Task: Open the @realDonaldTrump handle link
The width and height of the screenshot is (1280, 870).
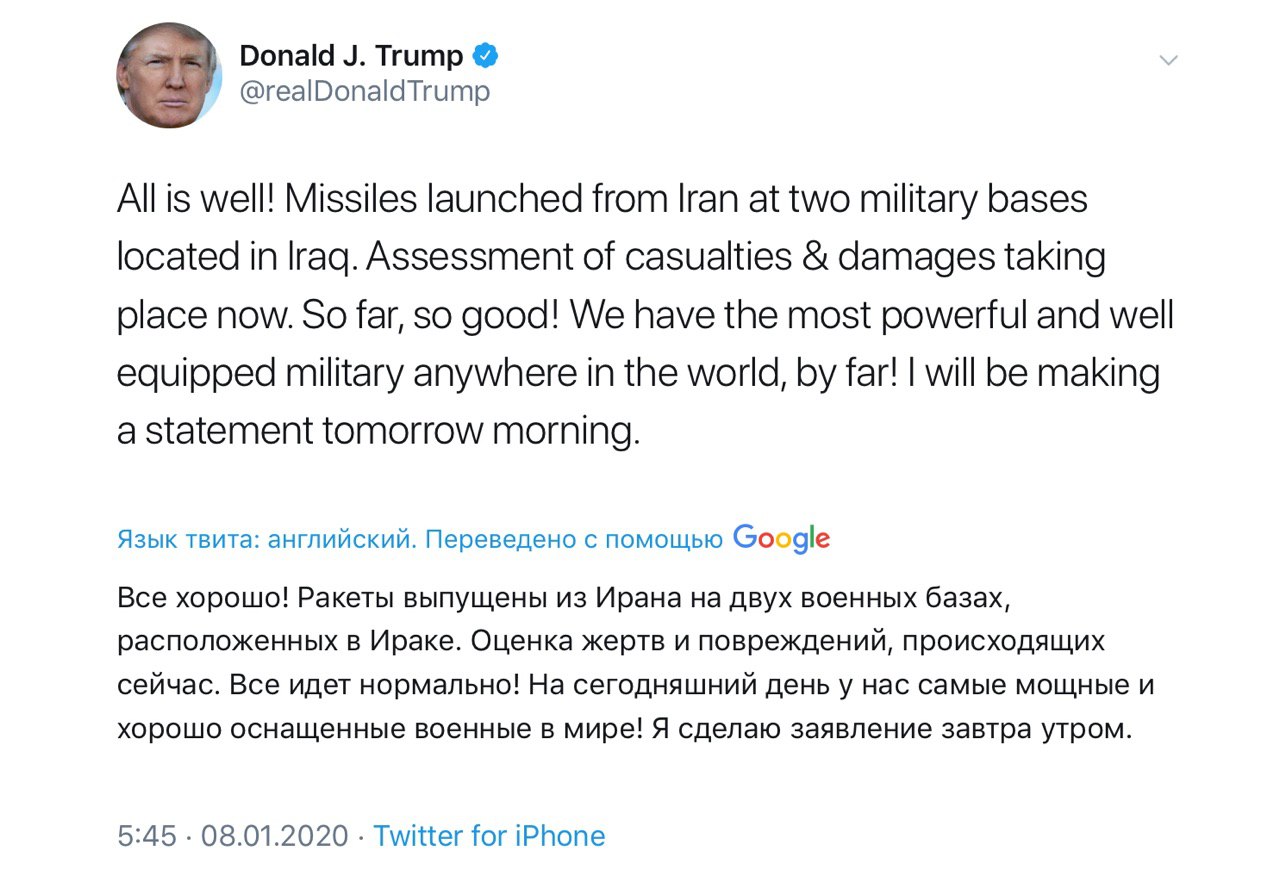Action: (x=365, y=92)
